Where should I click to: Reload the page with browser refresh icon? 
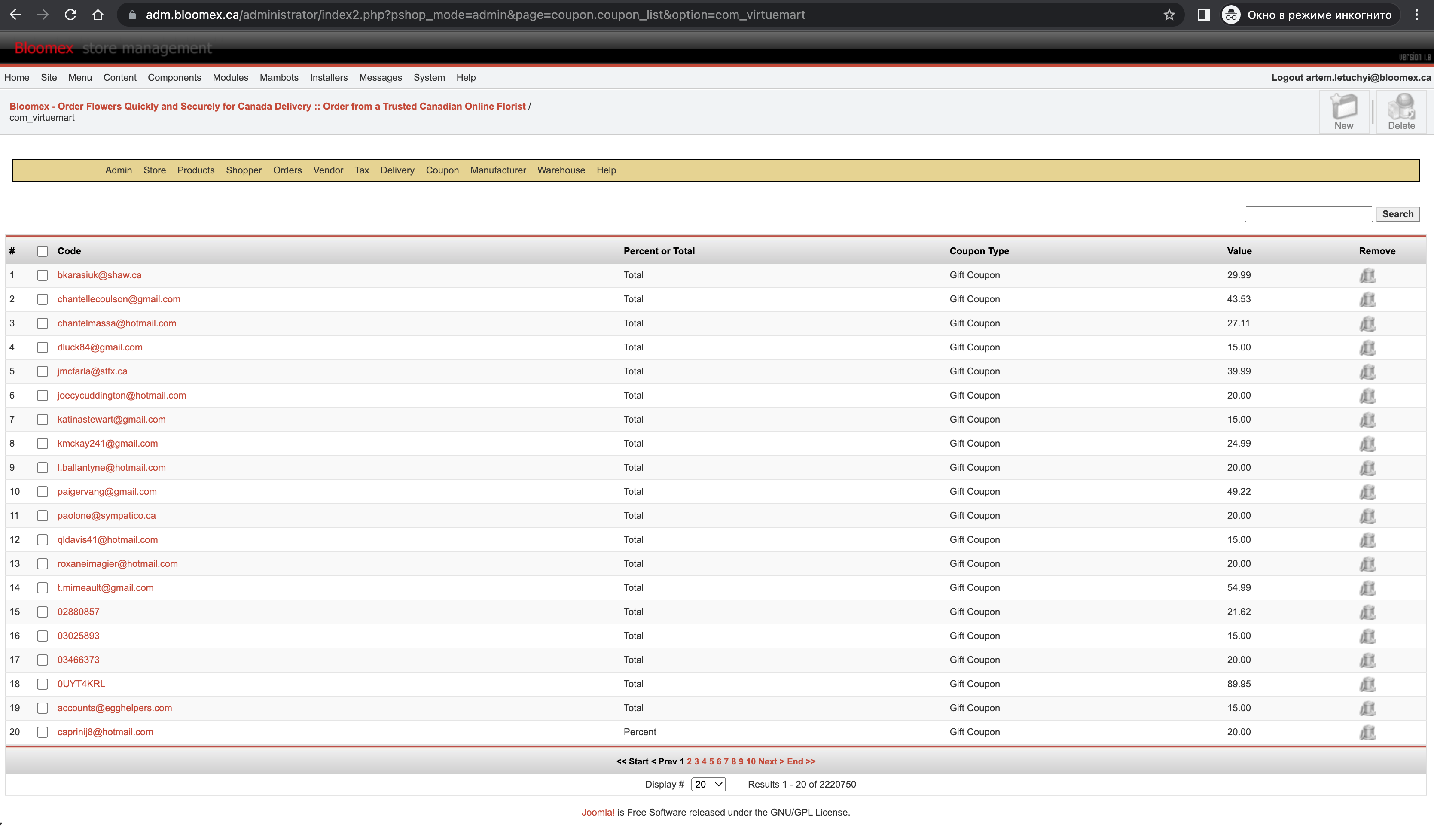[70, 15]
